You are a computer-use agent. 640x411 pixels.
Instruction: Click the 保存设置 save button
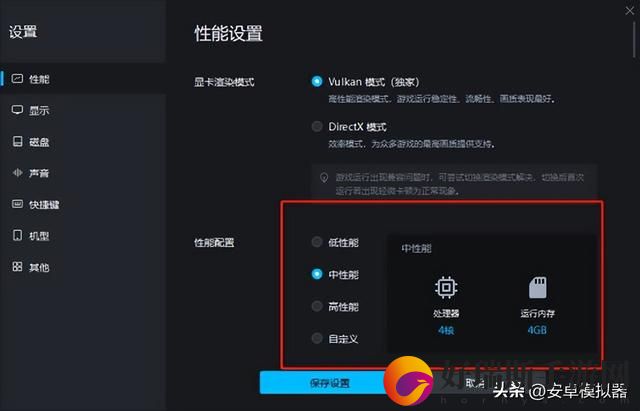point(329,383)
